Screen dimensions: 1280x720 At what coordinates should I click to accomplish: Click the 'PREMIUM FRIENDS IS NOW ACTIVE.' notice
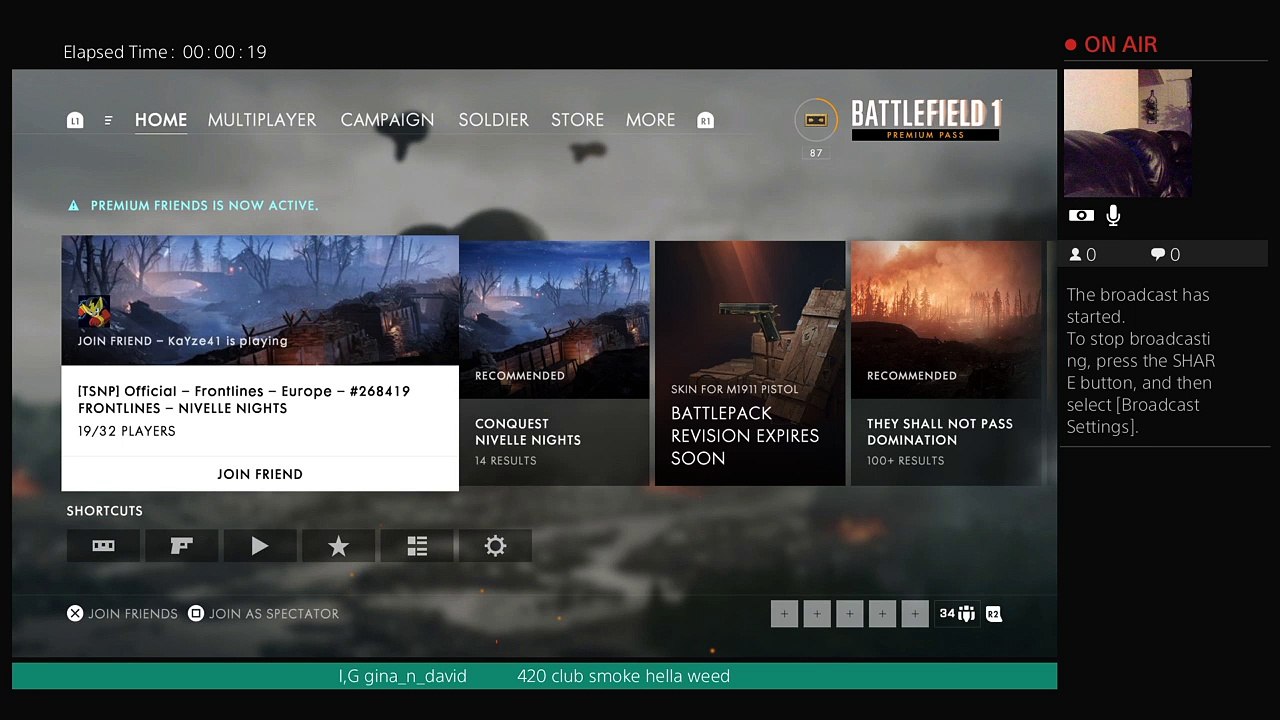204,205
